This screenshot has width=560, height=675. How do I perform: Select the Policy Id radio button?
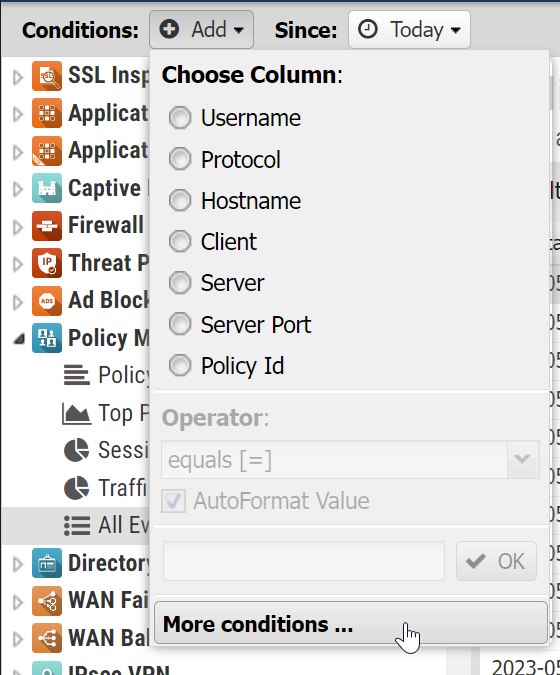click(x=179, y=365)
